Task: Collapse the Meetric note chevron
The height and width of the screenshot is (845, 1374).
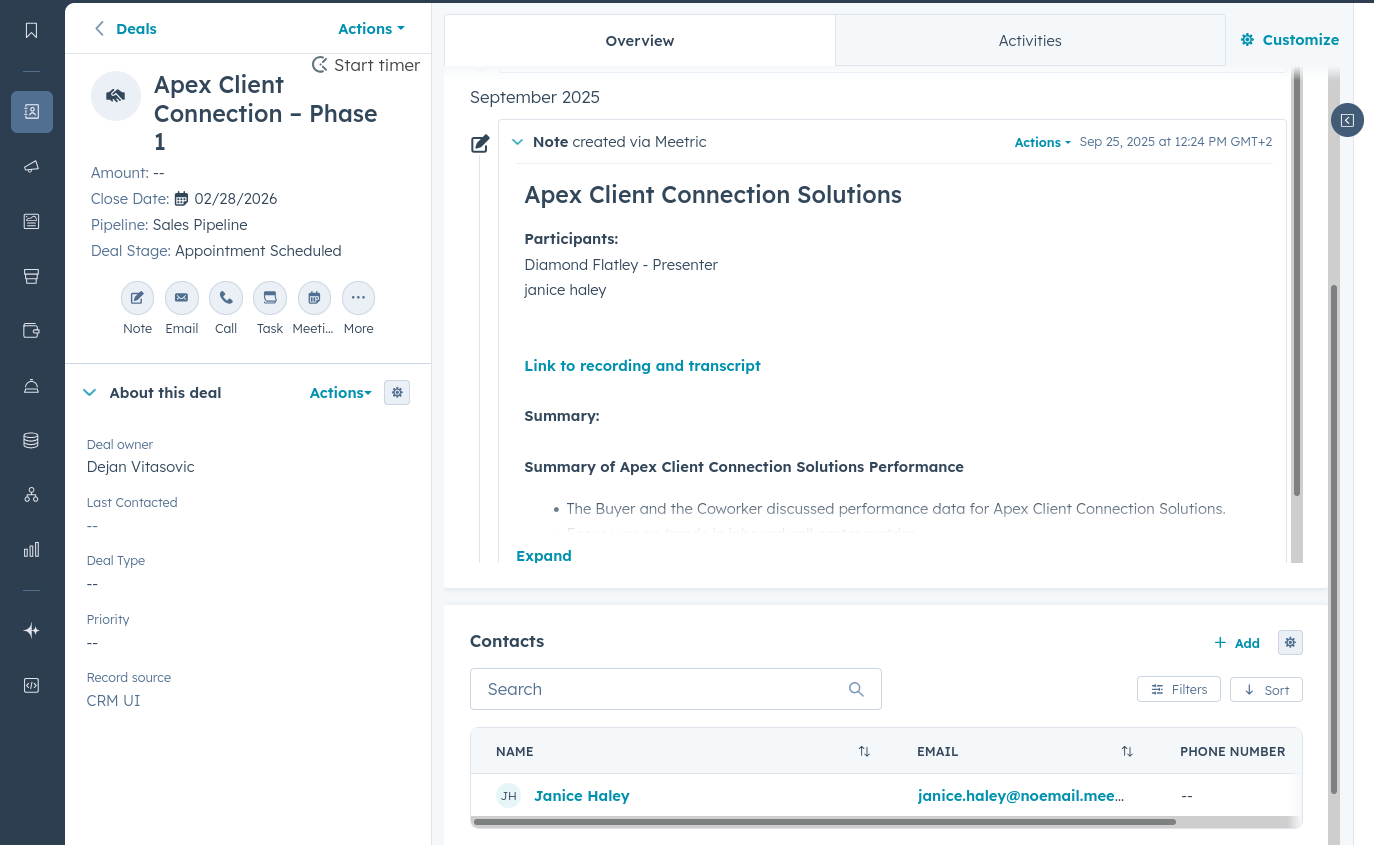Action: pyautogui.click(x=517, y=142)
